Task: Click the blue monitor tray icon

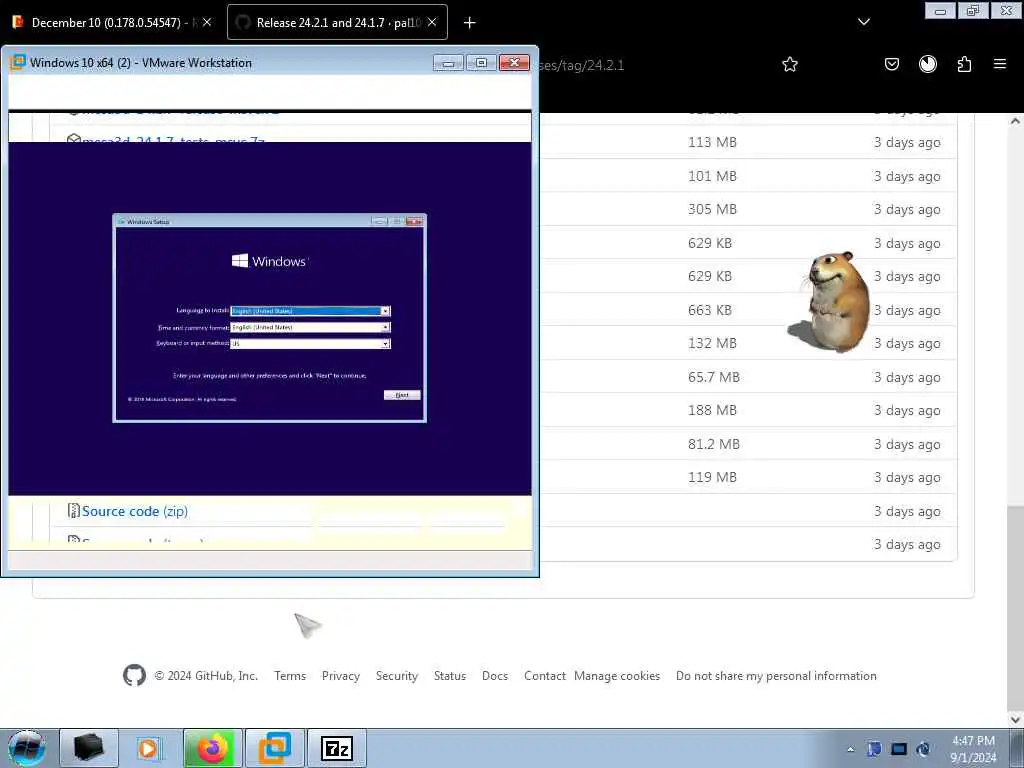Action: click(899, 749)
